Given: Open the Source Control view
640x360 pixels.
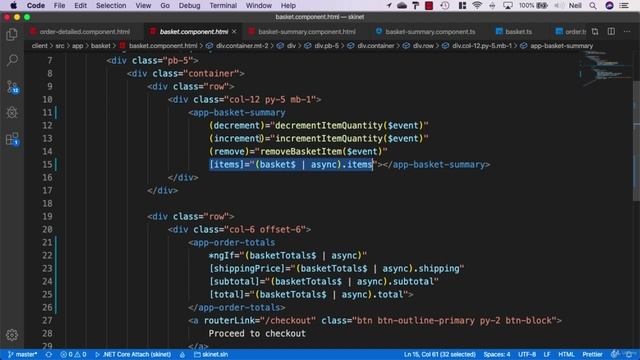Looking at the screenshot, I should 12,87.
